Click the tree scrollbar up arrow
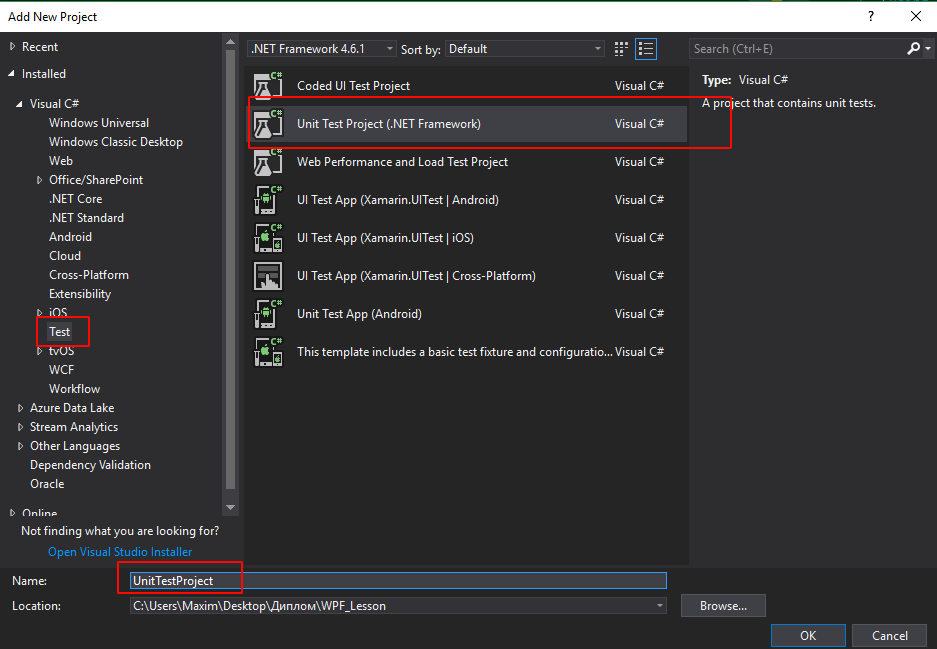This screenshot has width=937, height=649. [x=231, y=42]
